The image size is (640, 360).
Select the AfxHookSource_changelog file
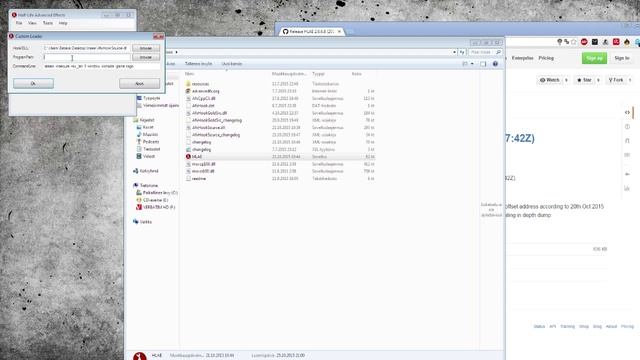[216, 135]
